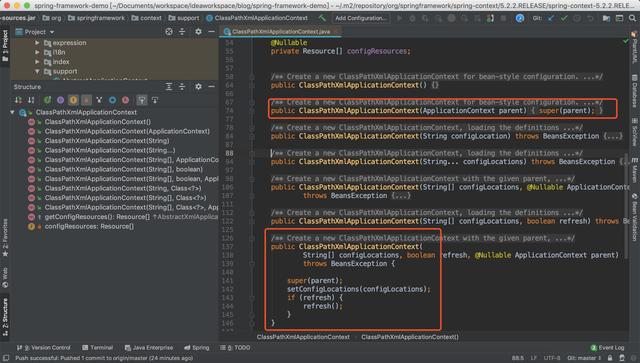640x363 pixels.
Task: Click the blue circular update icon in toolbar
Action: pos(520,18)
